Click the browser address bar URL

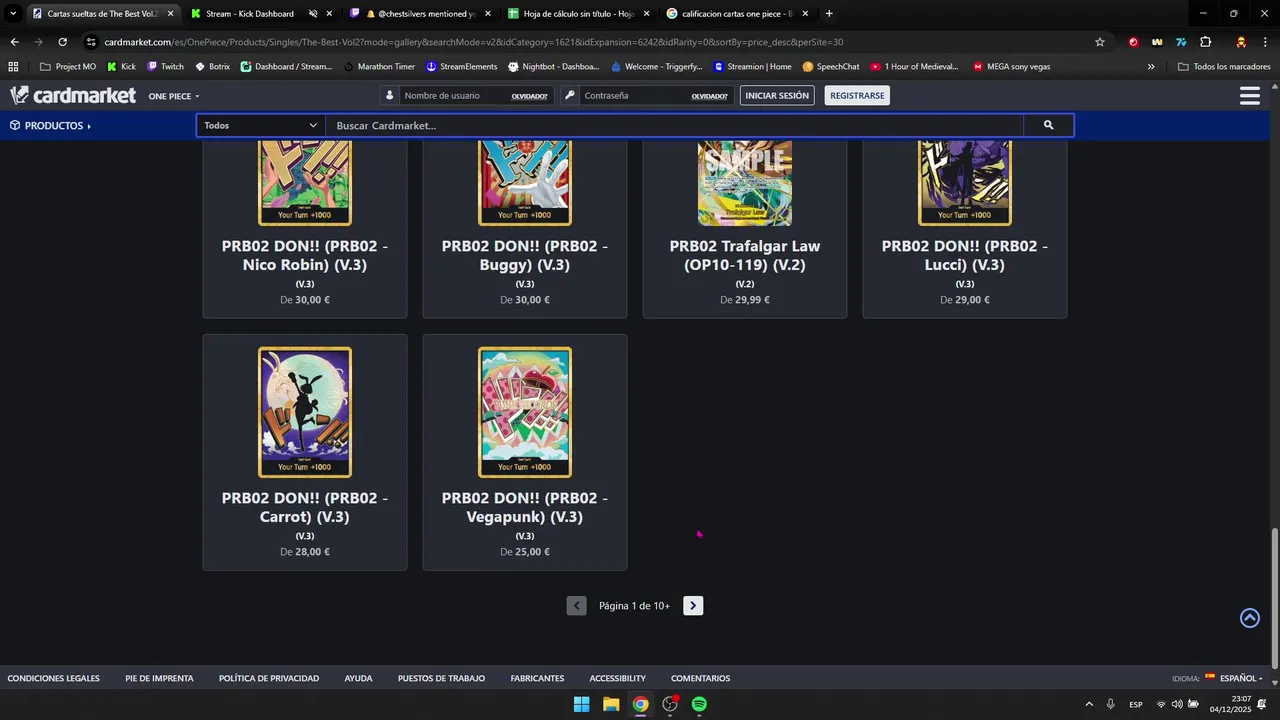click(x=473, y=42)
